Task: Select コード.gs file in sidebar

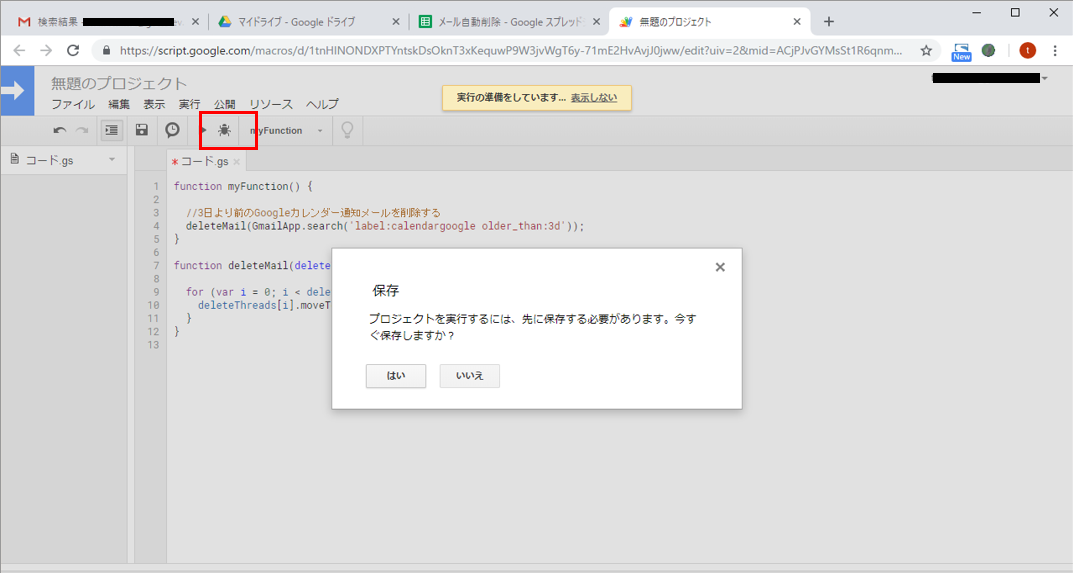Action: (50, 160)
